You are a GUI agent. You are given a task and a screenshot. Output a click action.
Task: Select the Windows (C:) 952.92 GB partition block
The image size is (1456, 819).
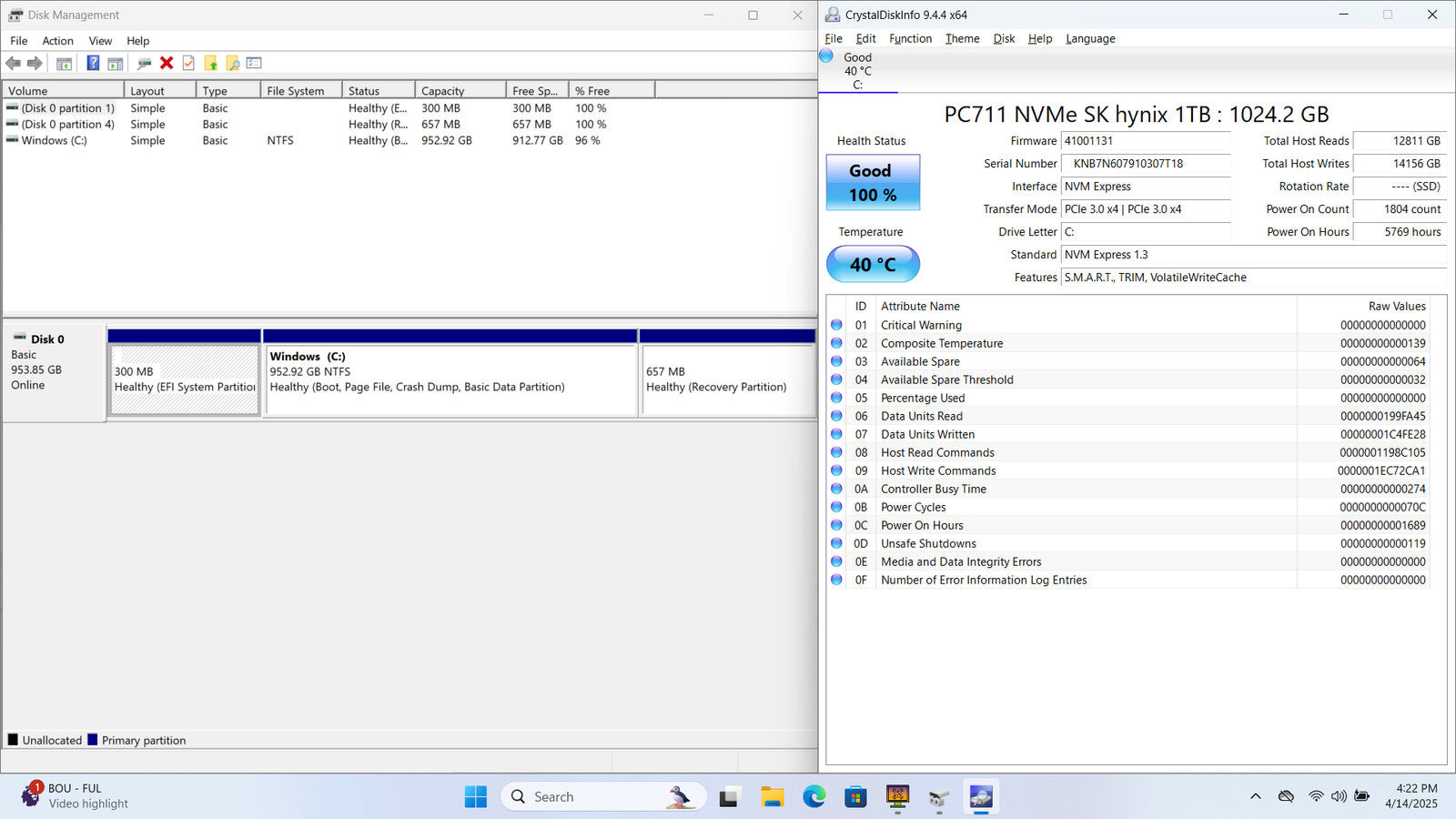pos(450,380)
